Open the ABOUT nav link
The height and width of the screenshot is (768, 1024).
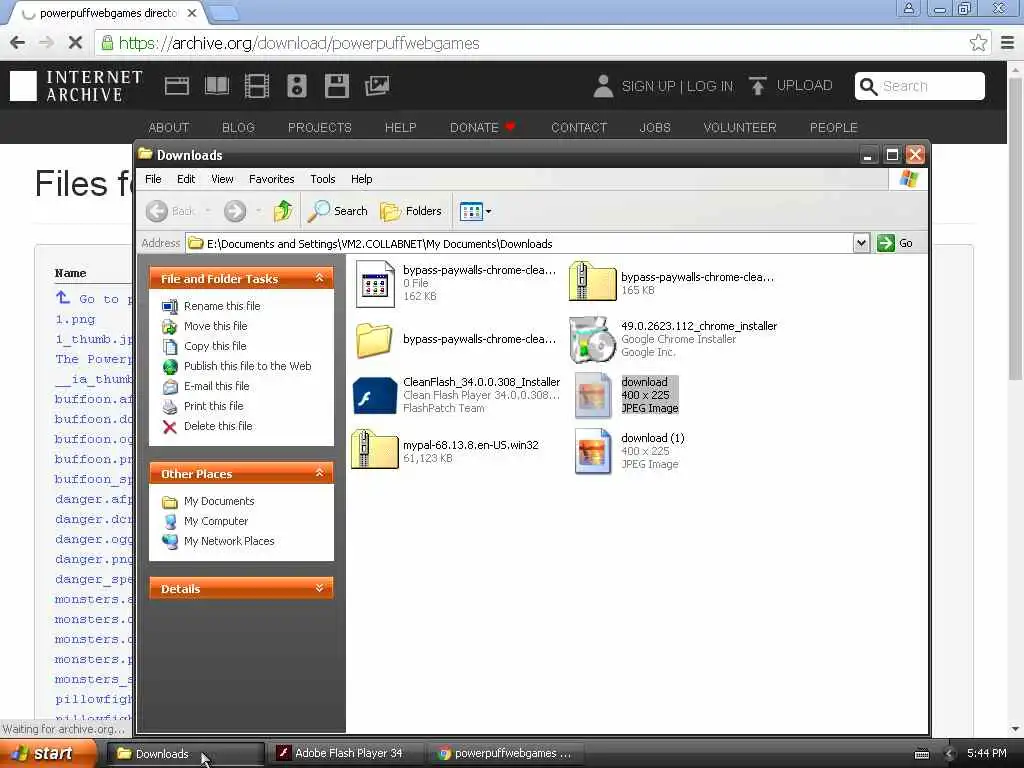coord(168,127)
